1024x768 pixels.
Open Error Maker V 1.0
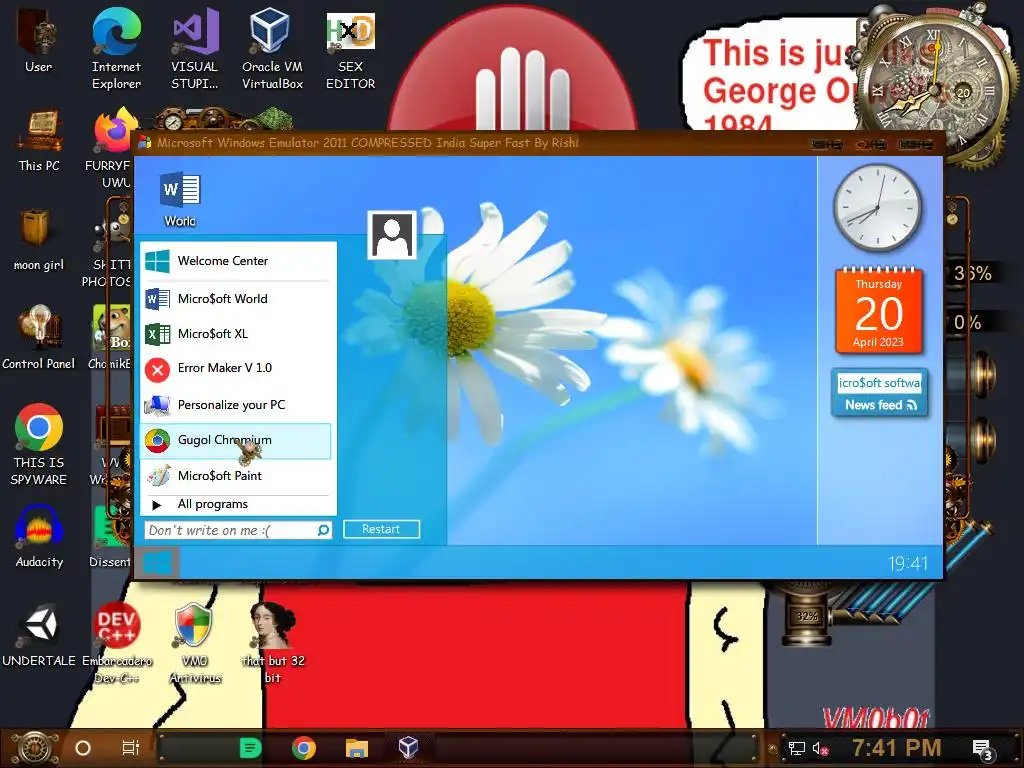tap(238, 368)
